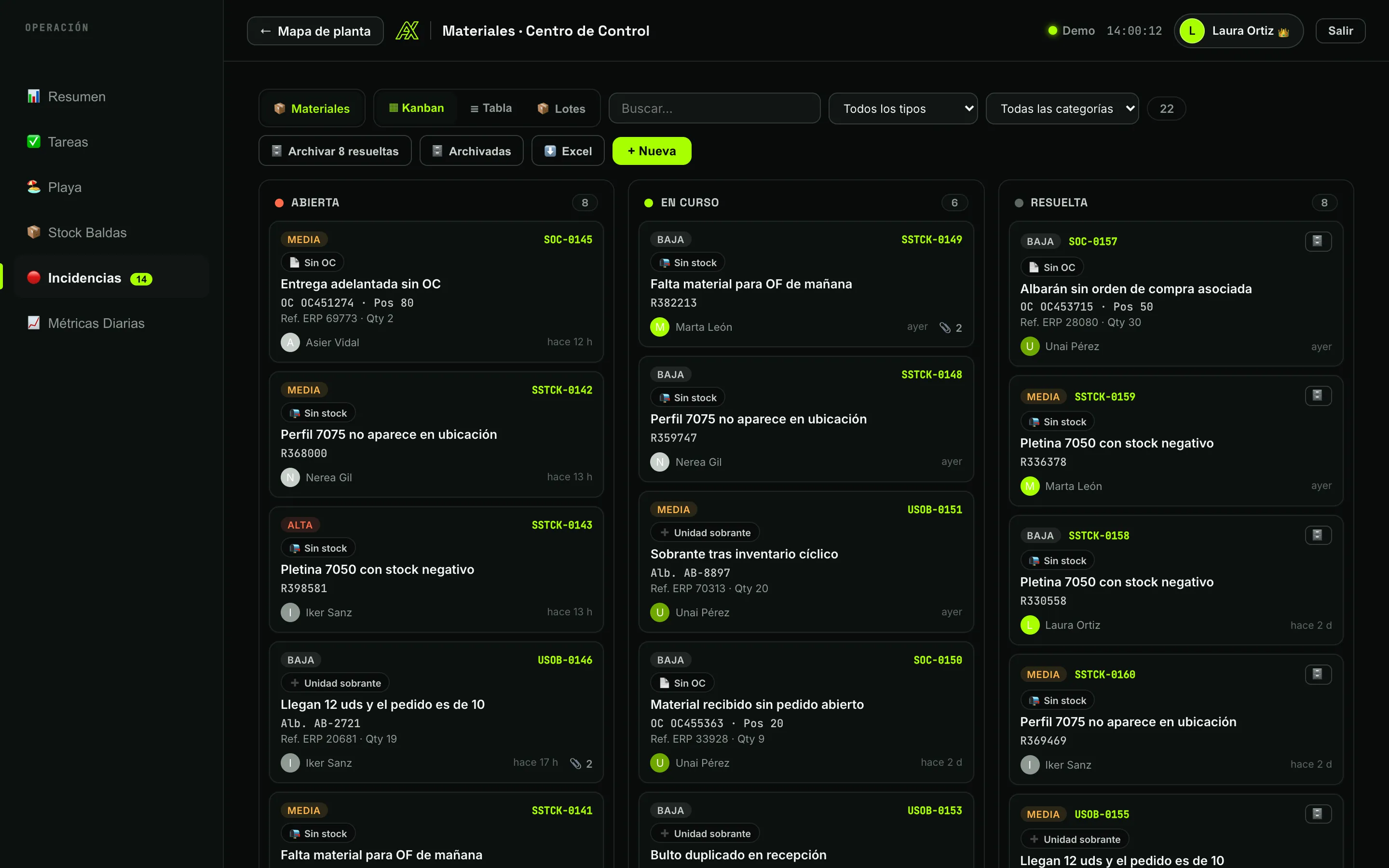Click the Resumen chart icon in sidebar
Viewport: 1389px width, 868px height.
34,96
